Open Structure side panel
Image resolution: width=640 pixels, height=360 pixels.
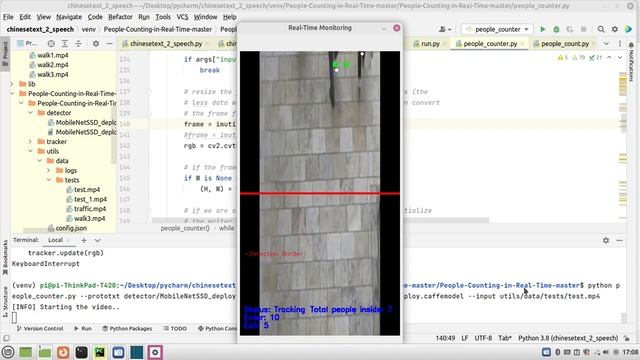pos(5,302)
